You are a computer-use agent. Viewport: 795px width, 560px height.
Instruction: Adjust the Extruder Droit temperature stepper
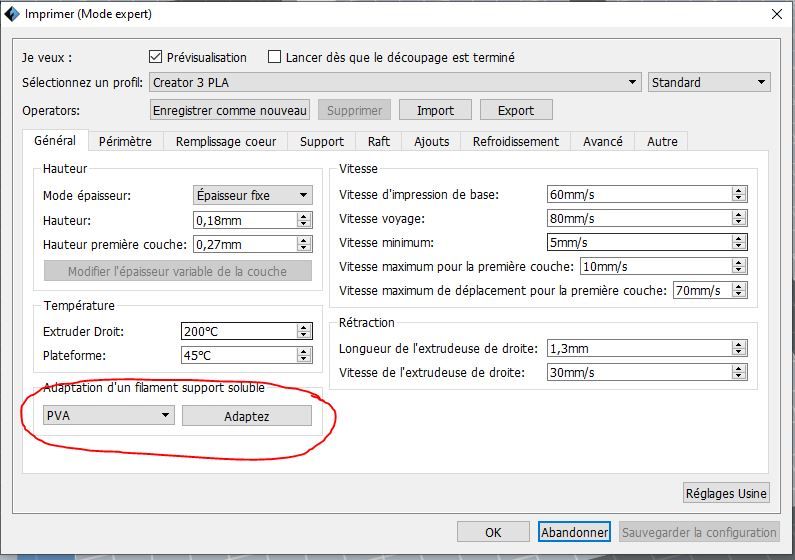click(x=304, y=331)
